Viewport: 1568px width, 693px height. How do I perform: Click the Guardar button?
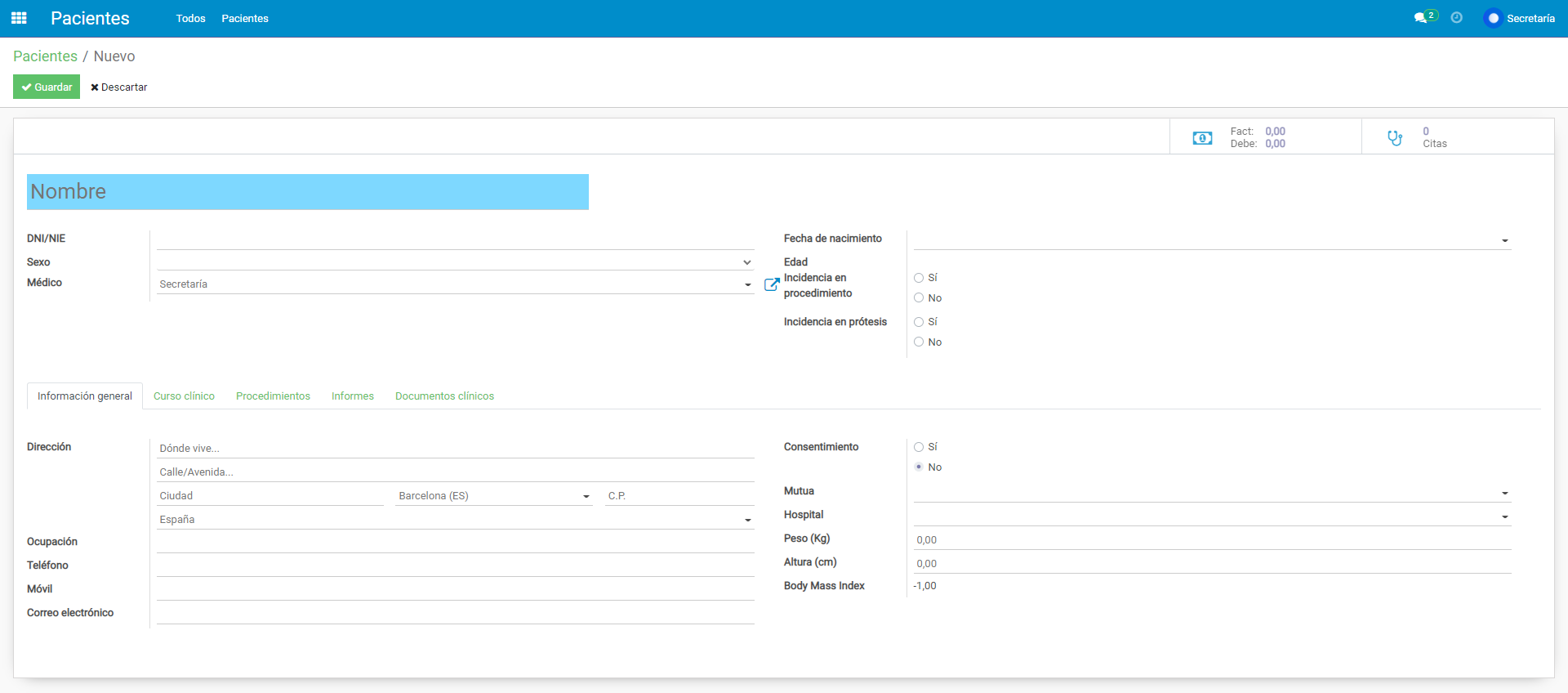pyautogui.click(x=47, y=87)
